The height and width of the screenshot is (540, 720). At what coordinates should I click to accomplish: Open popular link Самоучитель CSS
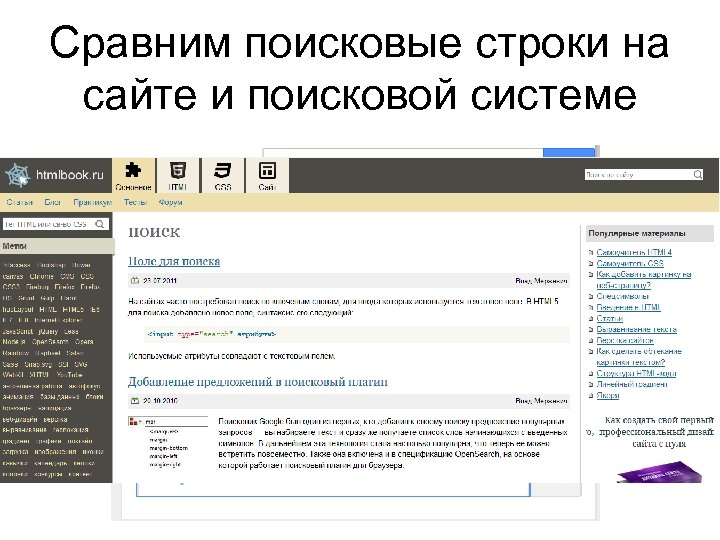click(630, 263)
